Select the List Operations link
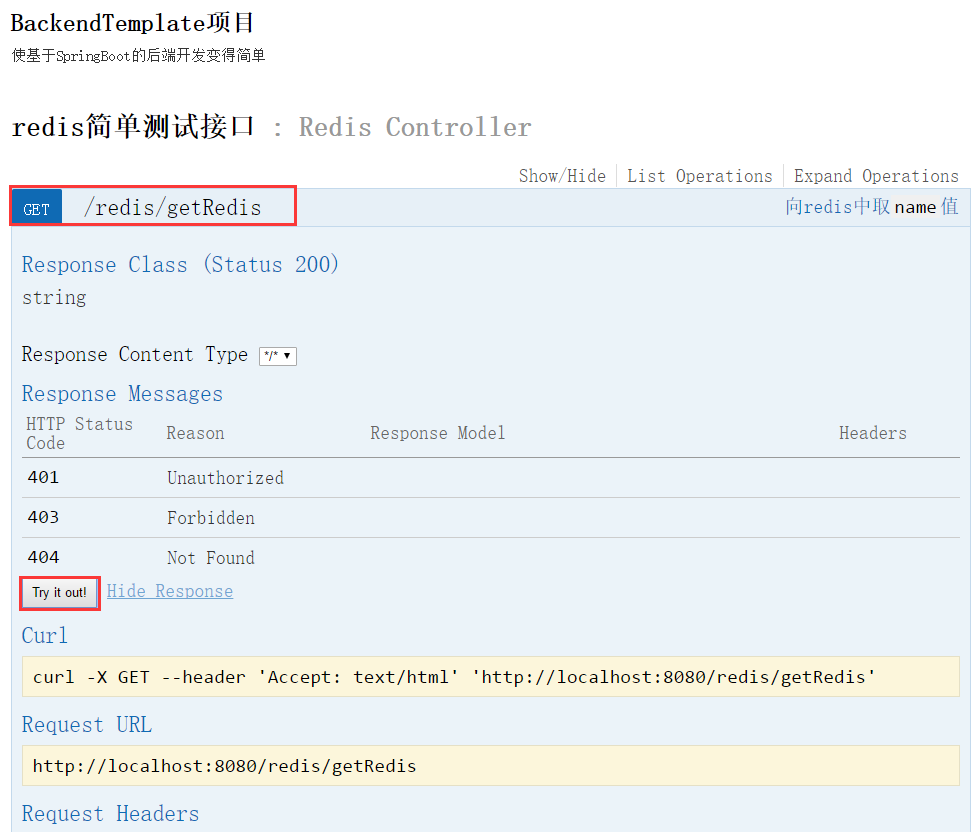The width and height of the screenshot is (974, 832). point(699,176)
